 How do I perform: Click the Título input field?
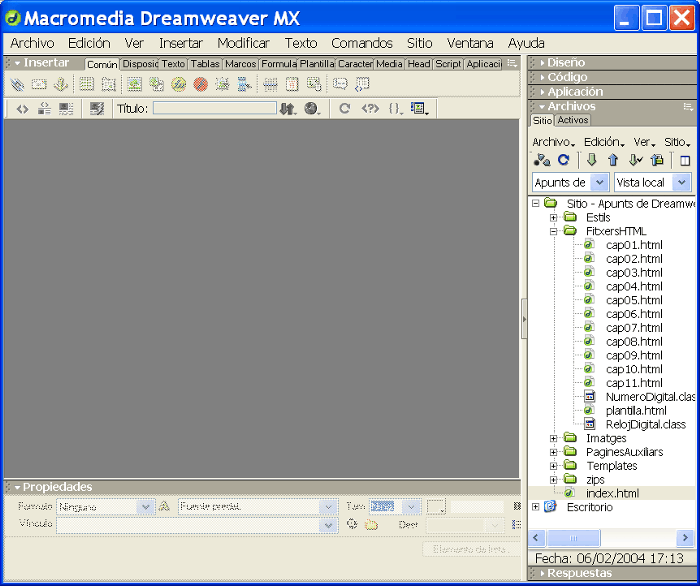tap(215, 108)
